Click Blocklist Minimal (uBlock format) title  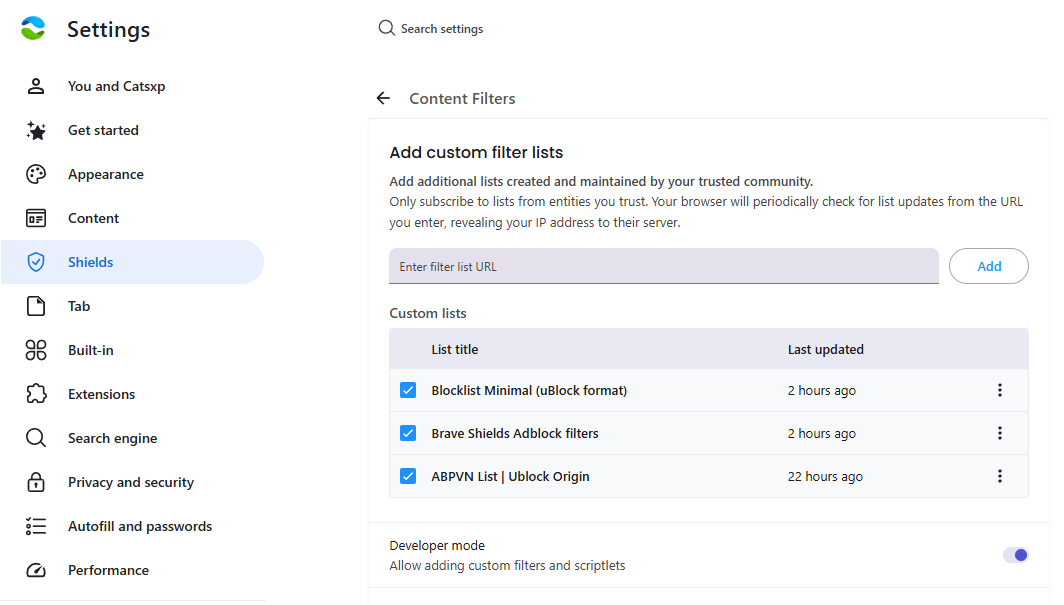(x=529, y=390)
